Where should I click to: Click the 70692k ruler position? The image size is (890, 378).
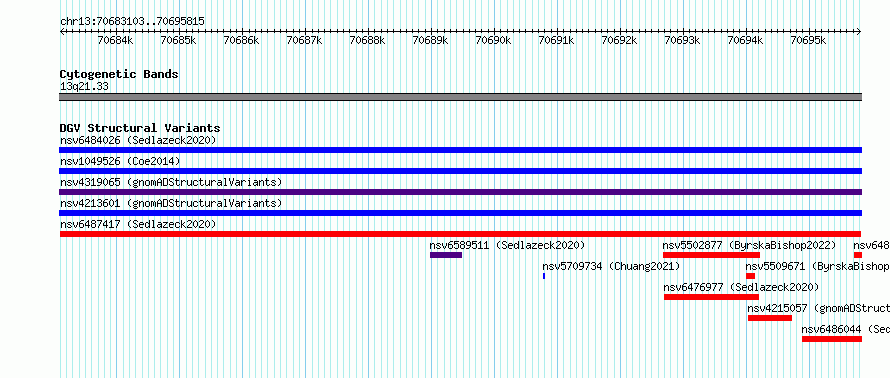(x=620, y=40)
